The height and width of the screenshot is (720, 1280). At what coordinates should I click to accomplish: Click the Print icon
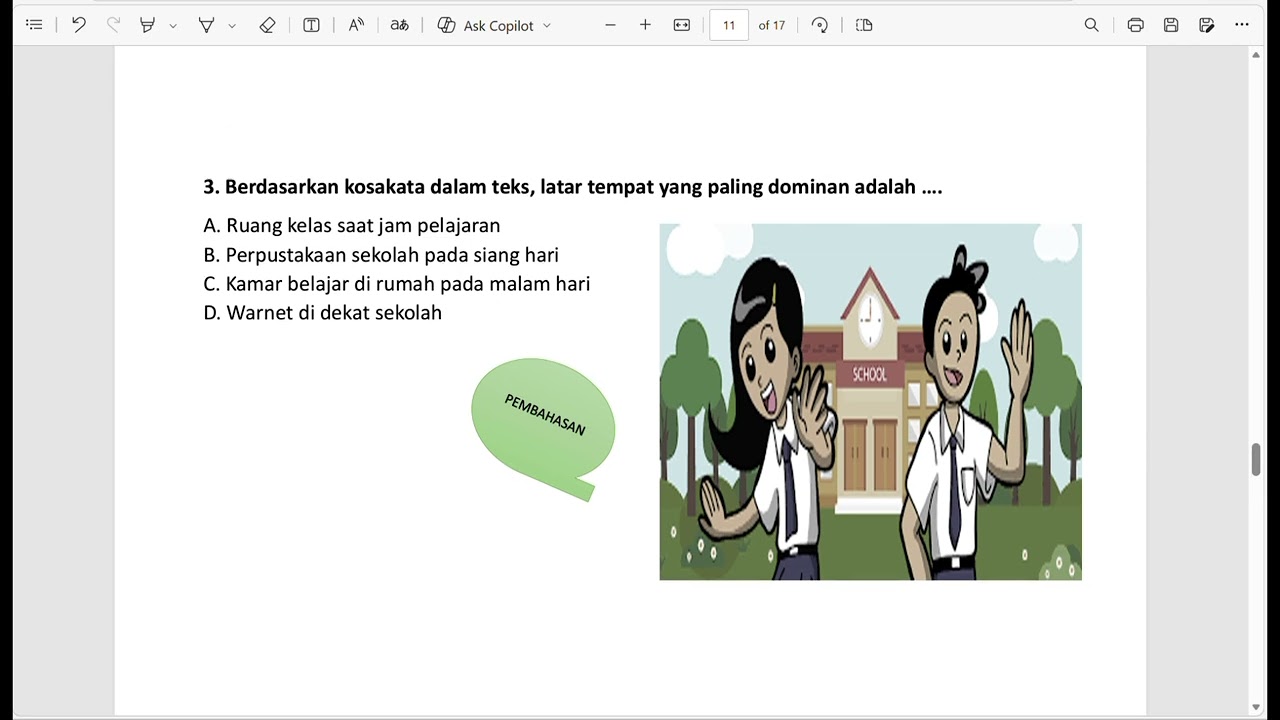[x=1135, y=25]
